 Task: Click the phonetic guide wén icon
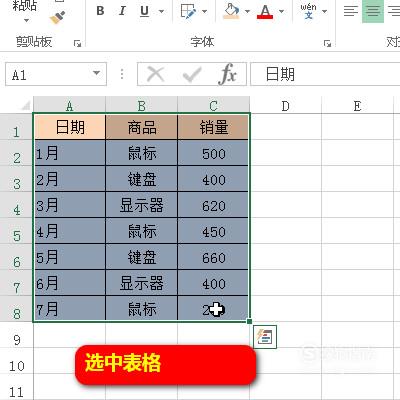308,11
